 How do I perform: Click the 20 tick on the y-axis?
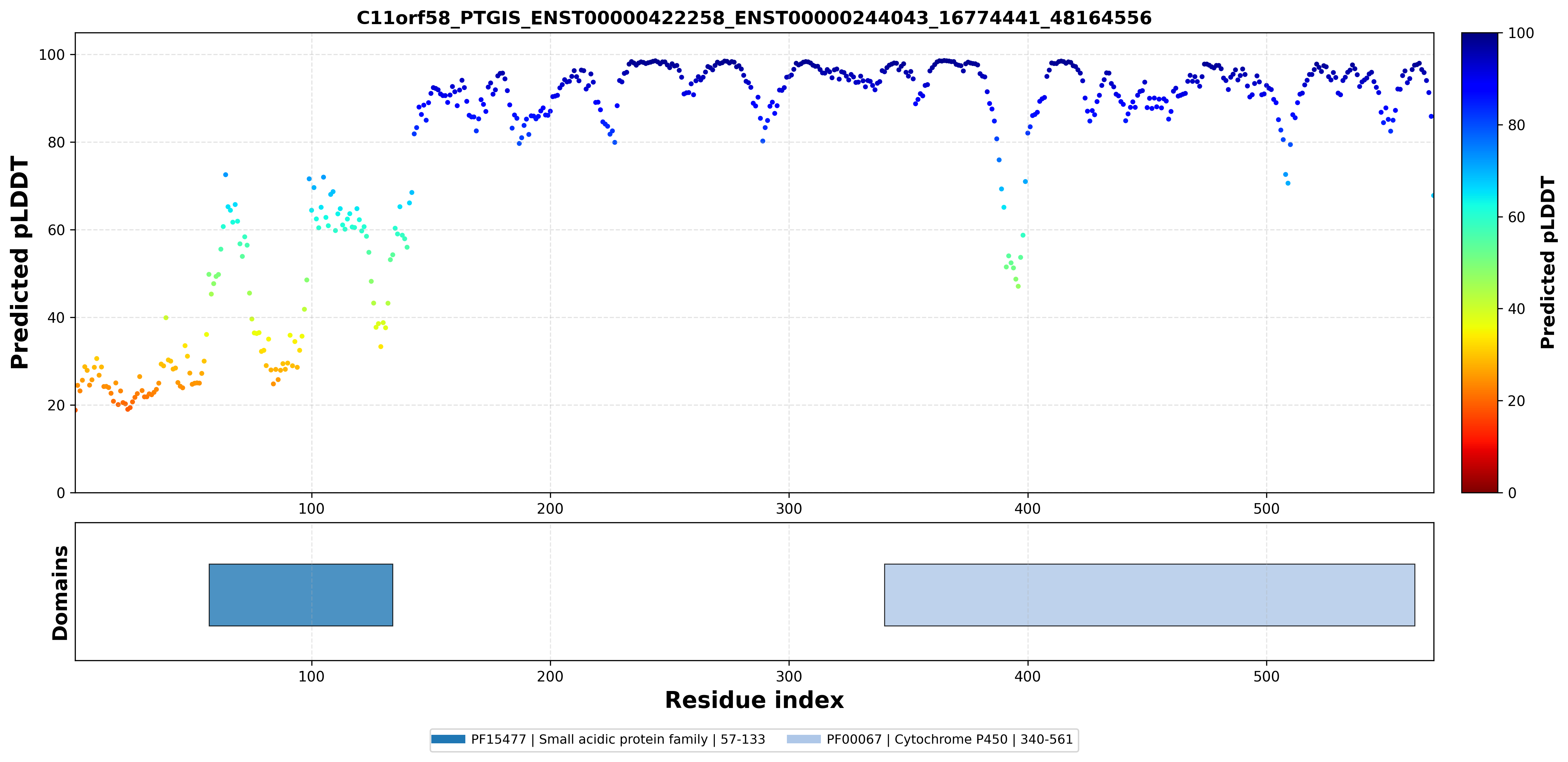click(56, 405)
